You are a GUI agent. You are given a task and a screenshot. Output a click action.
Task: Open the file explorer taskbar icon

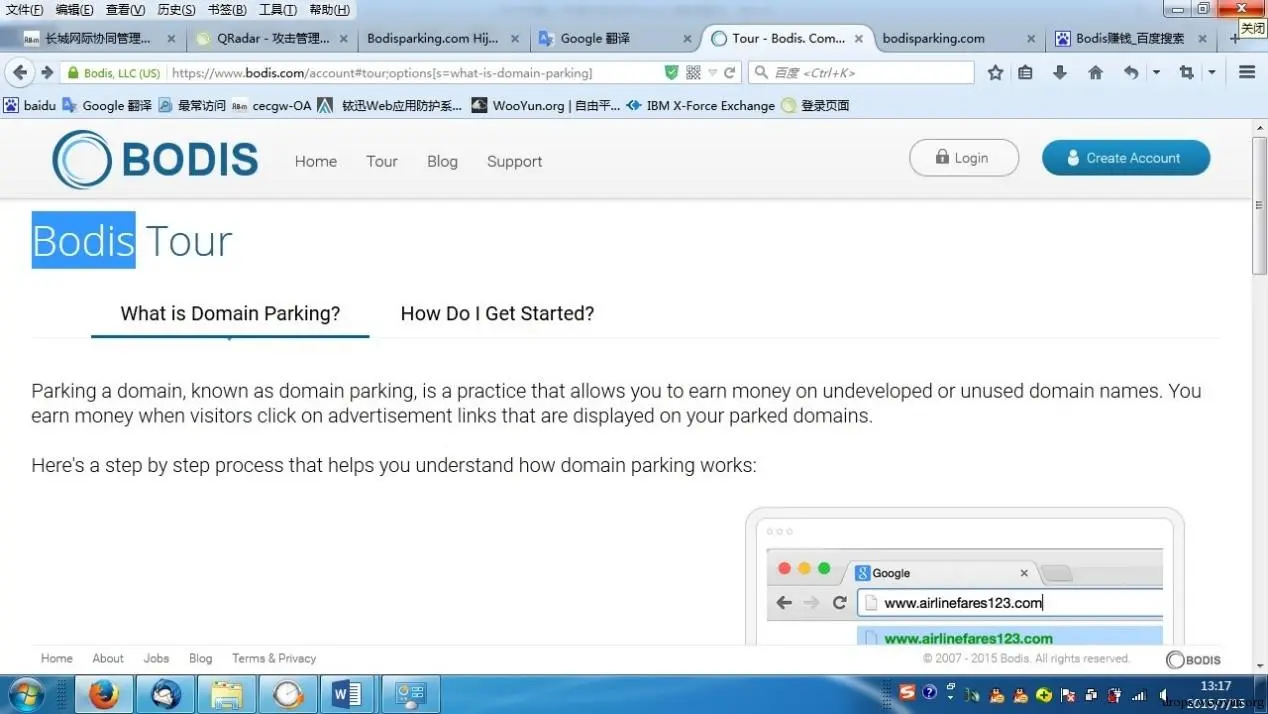coord(226,694)
